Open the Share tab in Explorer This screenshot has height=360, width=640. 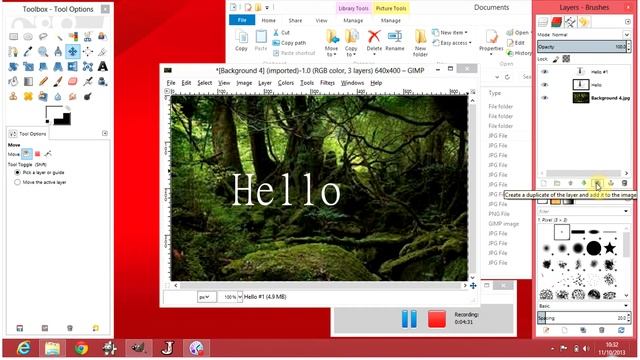295,20
